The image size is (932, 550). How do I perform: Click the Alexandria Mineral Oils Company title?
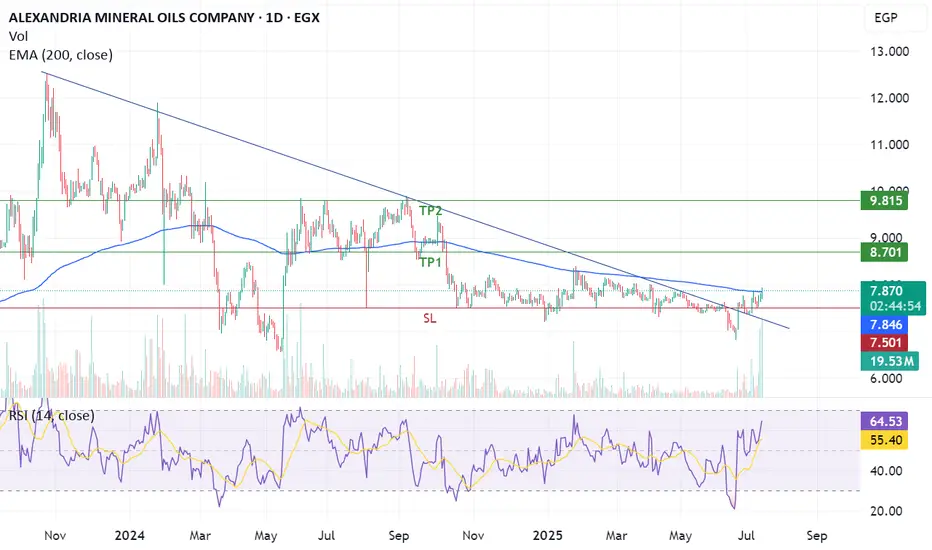[164, 18]
